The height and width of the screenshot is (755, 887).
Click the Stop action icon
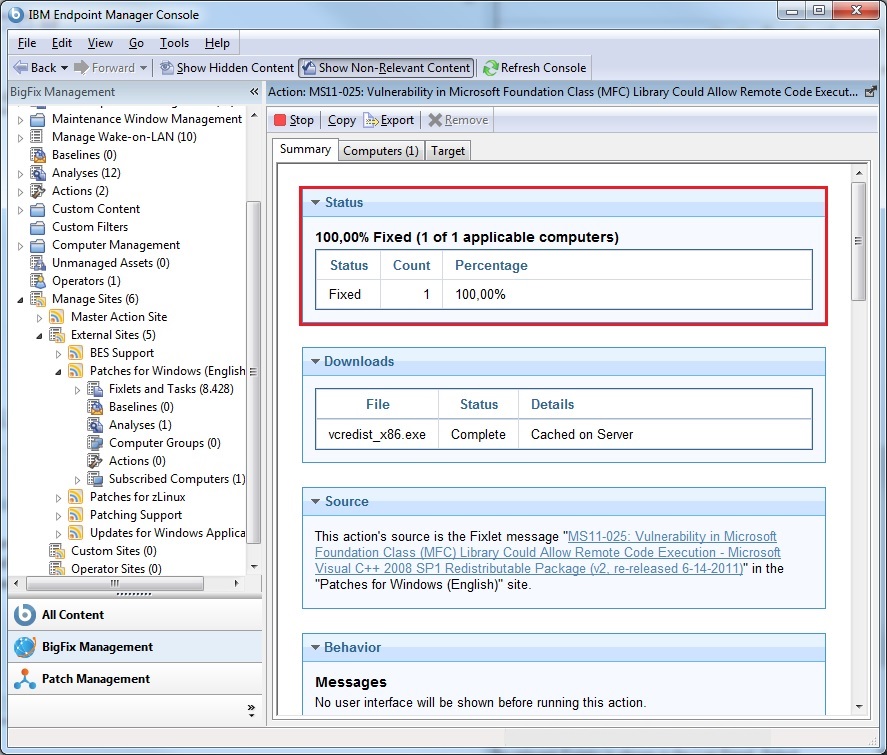(x=279, y=120)
